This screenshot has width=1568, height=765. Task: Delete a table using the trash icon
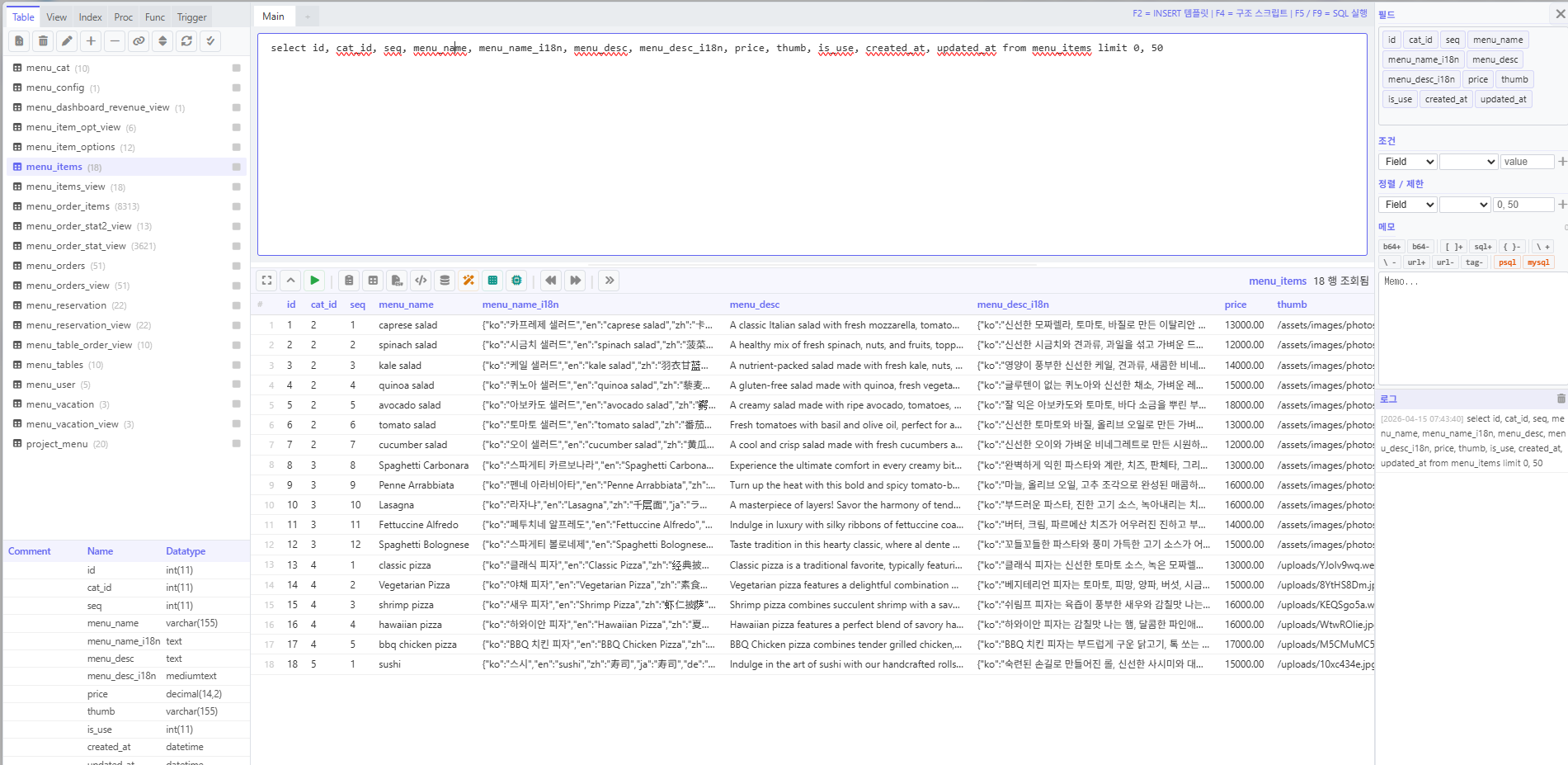tap(43, 40)
